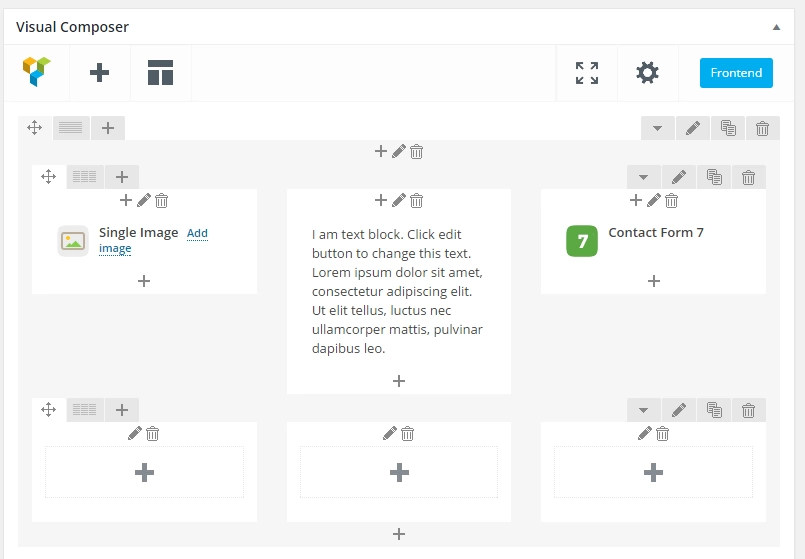Screen dimensions: 805x559
Task: Clone the outer row via top copy icon
Action: point(728,128)
